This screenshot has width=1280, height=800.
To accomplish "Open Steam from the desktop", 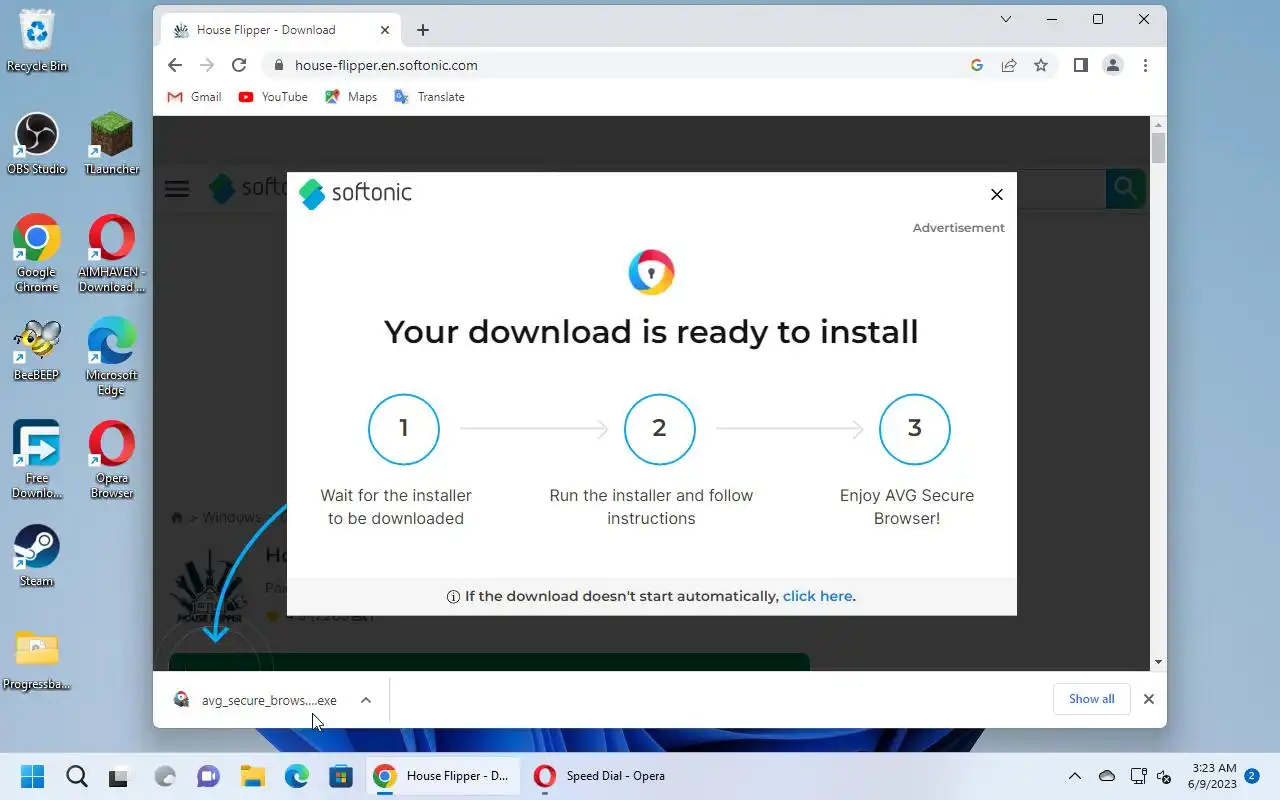I will [x=37, y=556].
